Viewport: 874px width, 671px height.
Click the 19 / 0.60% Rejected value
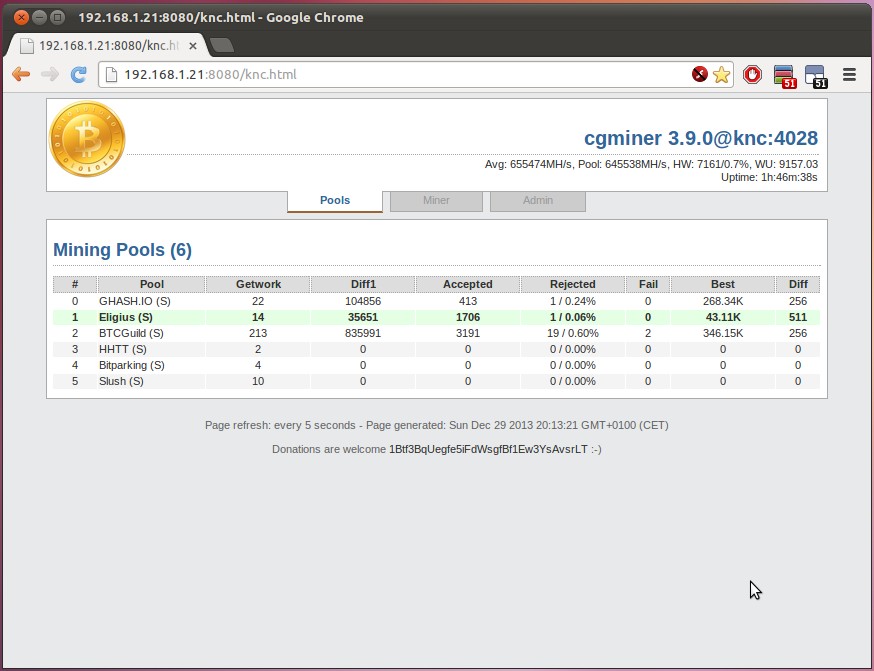pyautogui.click(x=574, y=333)
